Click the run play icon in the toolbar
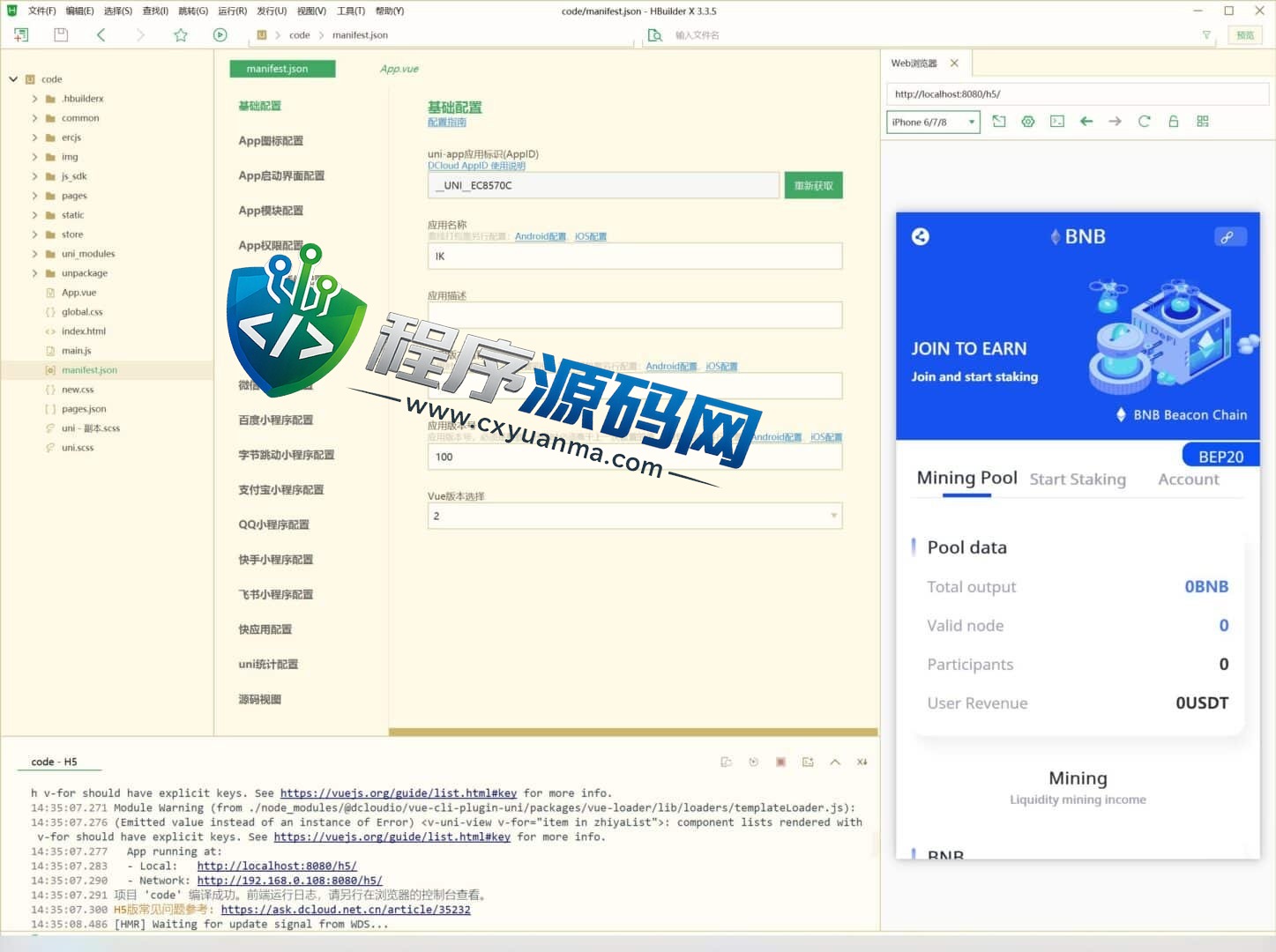 220,35
